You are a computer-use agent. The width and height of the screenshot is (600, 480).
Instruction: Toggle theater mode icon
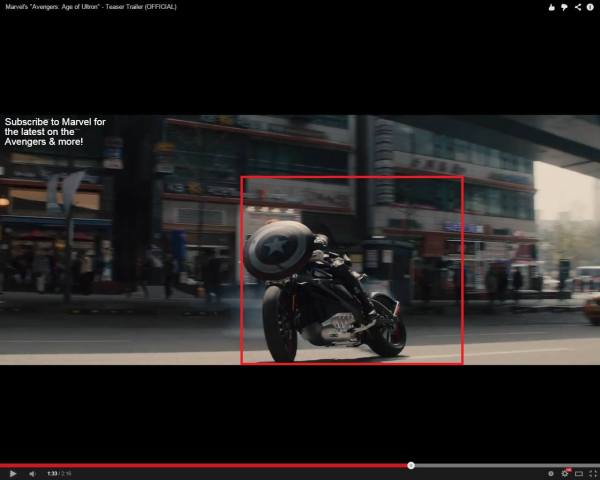coord(579,474)
